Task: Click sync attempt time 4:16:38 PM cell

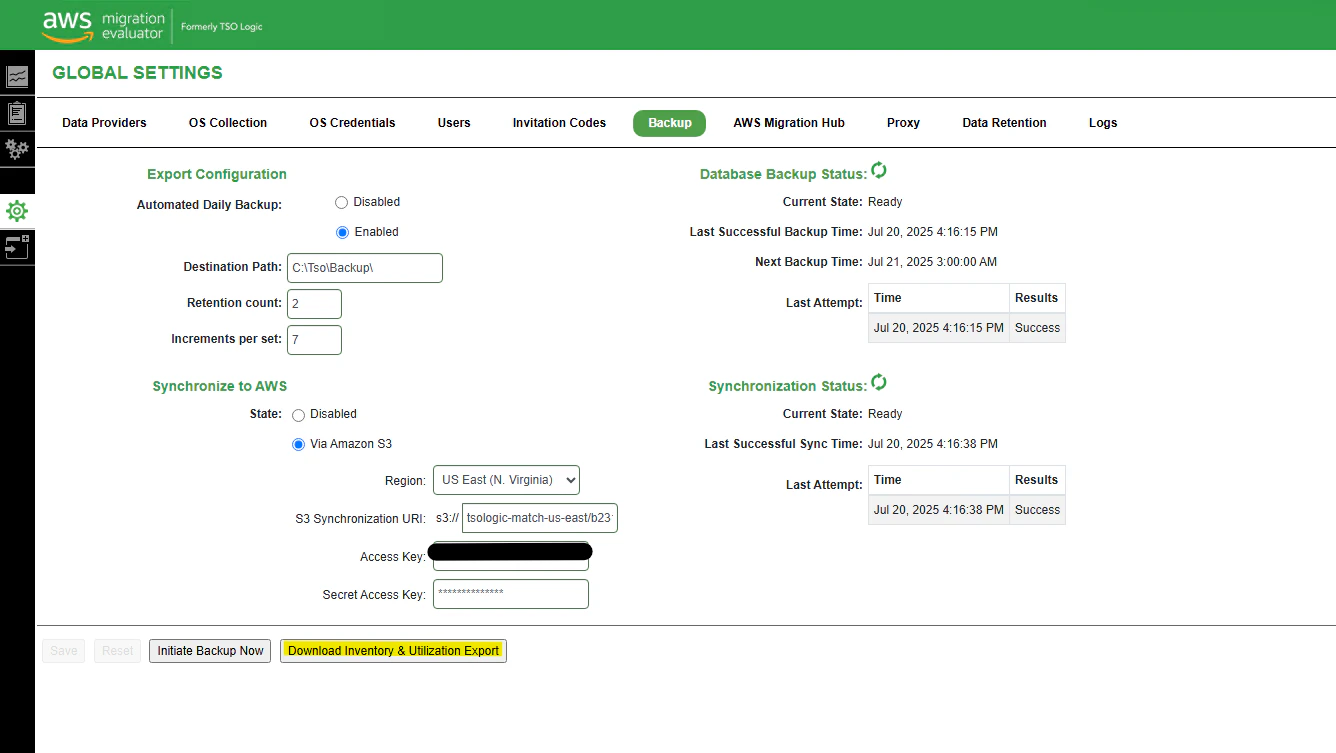Action: [938, 510]
